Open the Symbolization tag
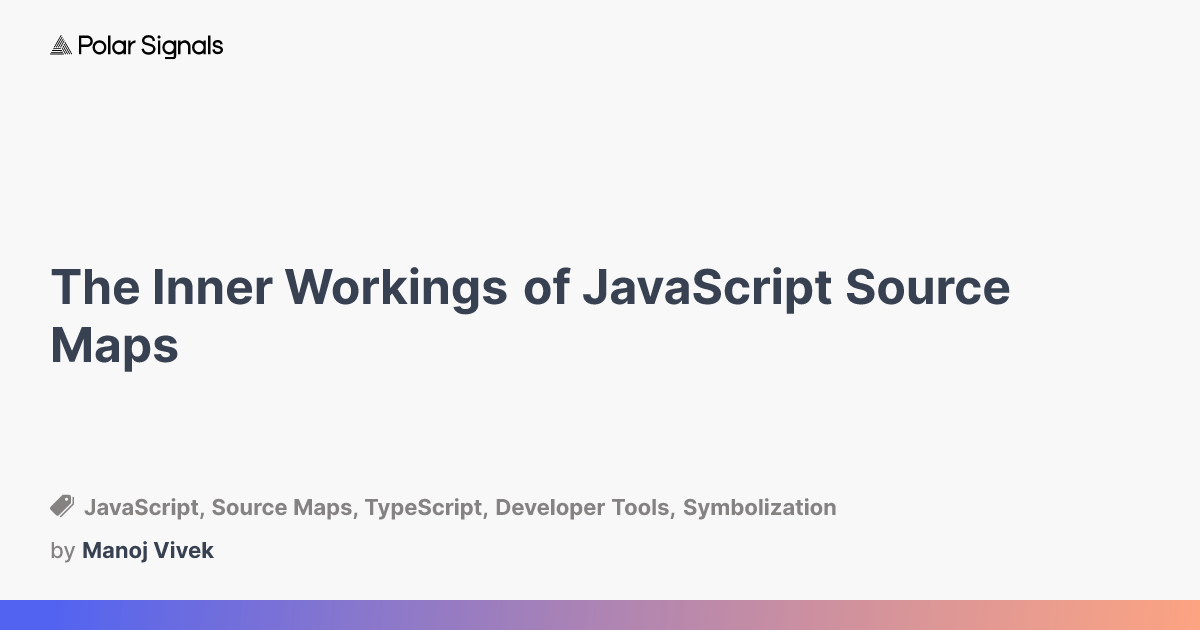Viewport: 1200px width, 630px height. (x=759, y=507)
